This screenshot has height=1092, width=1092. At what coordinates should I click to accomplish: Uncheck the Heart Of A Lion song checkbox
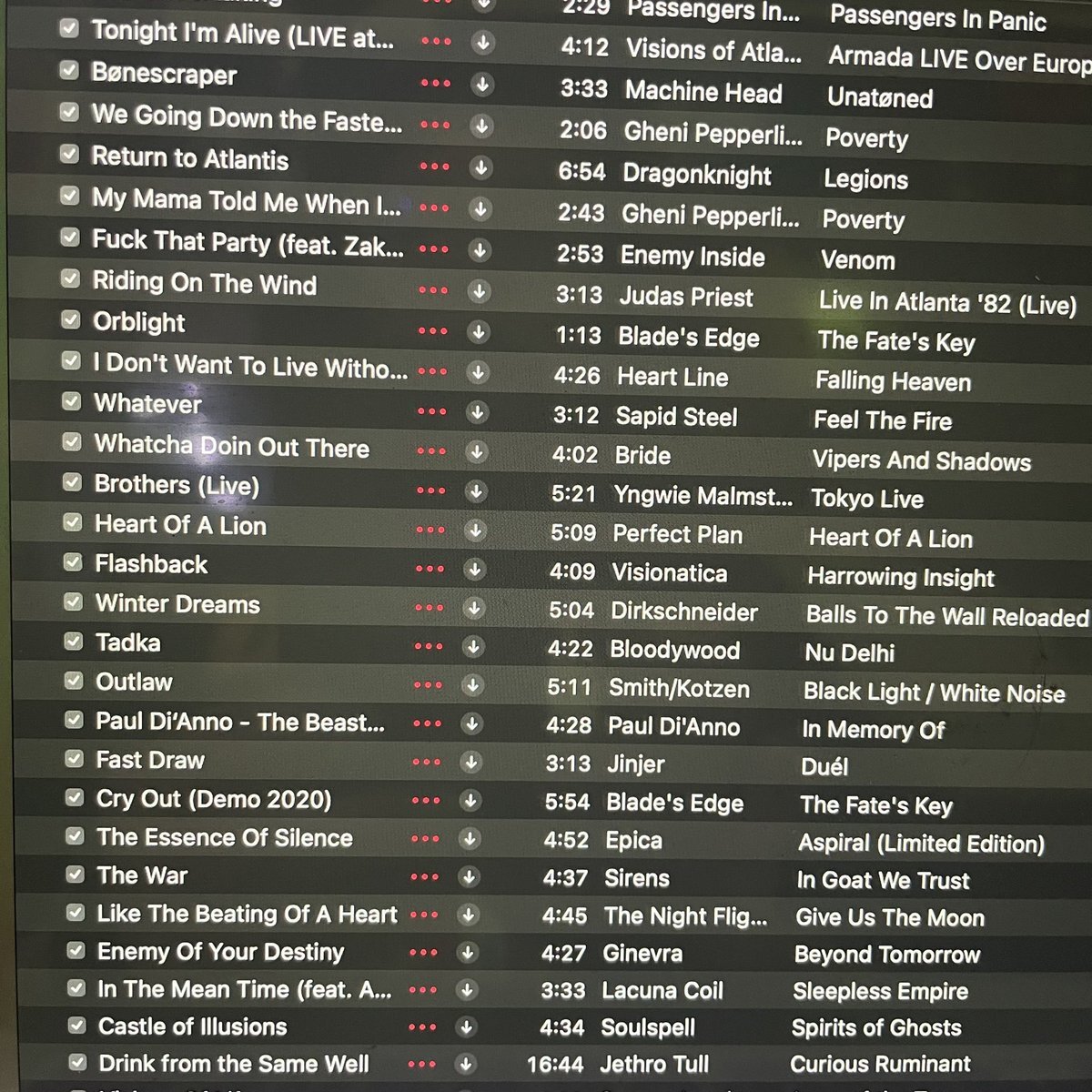click(72, 522)
